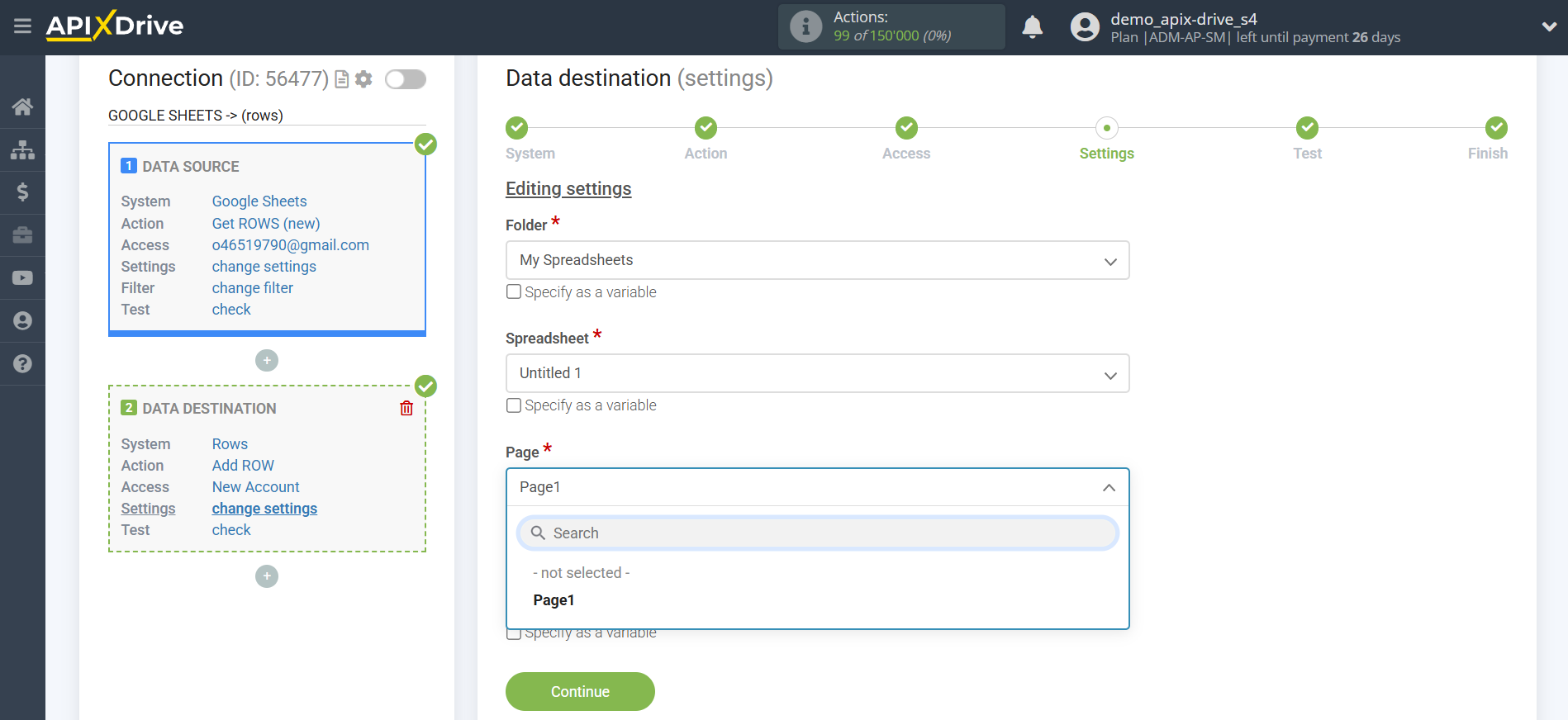The width and height of the screenshot is (1568, 720).
Task: Open the notifications bell
Action: tap(1032, 27)
